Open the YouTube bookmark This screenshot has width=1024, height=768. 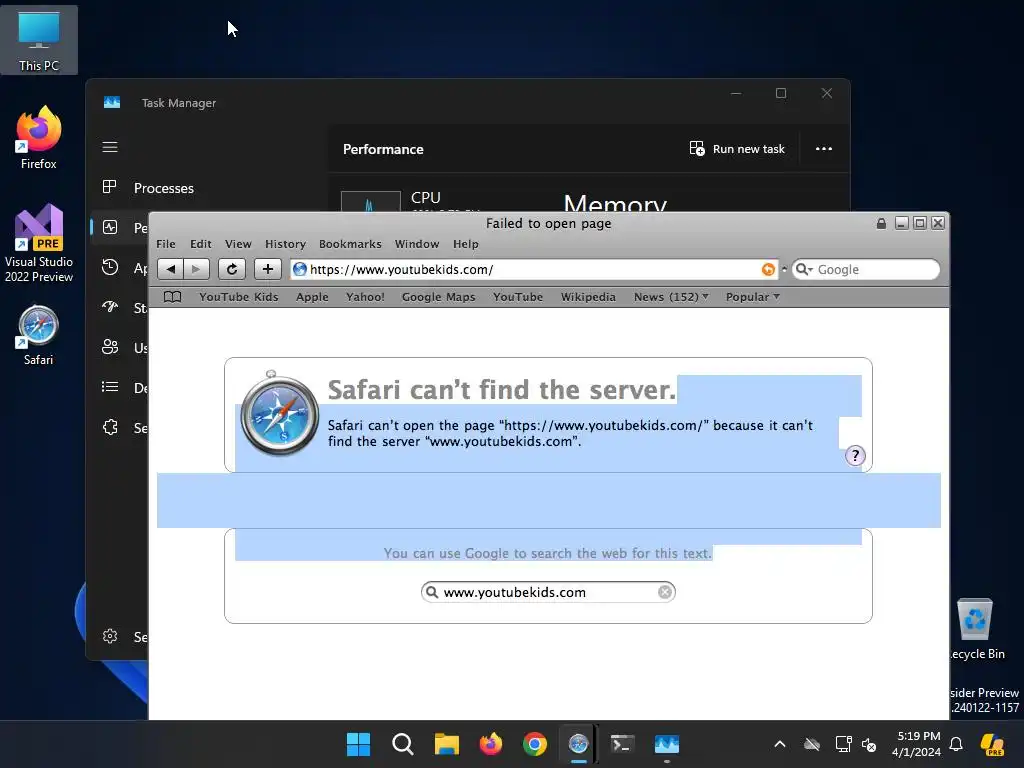(x=518, y=296)
